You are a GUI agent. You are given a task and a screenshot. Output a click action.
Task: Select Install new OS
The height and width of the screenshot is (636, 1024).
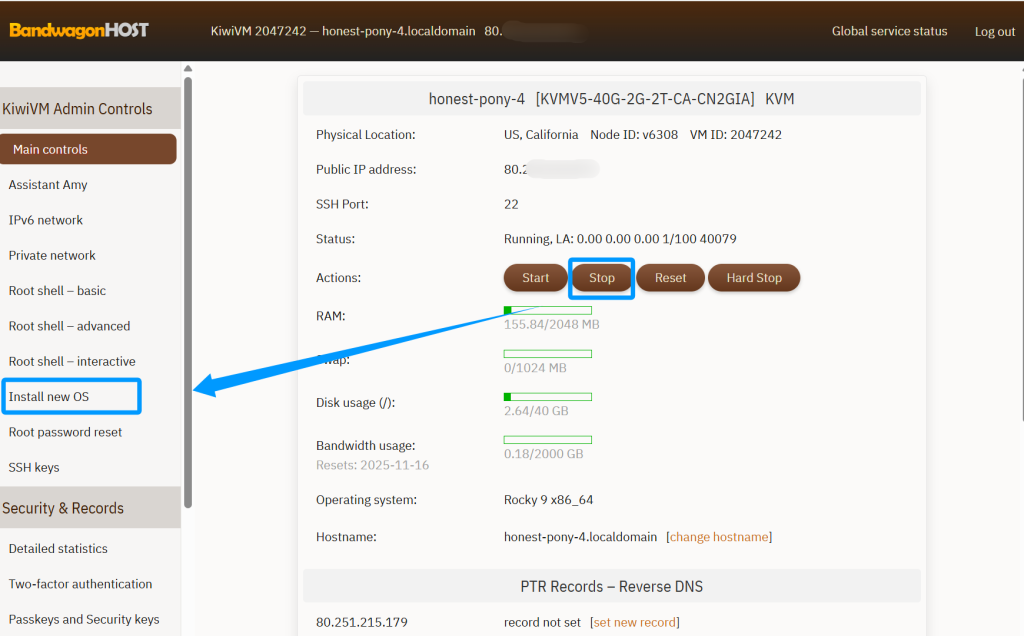57,396
